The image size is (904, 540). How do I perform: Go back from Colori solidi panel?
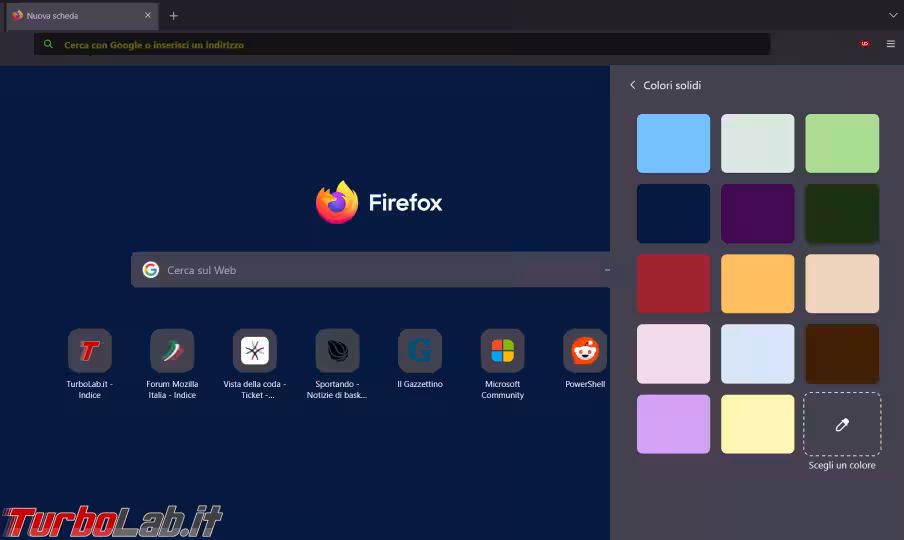click(x=632, y=85)
